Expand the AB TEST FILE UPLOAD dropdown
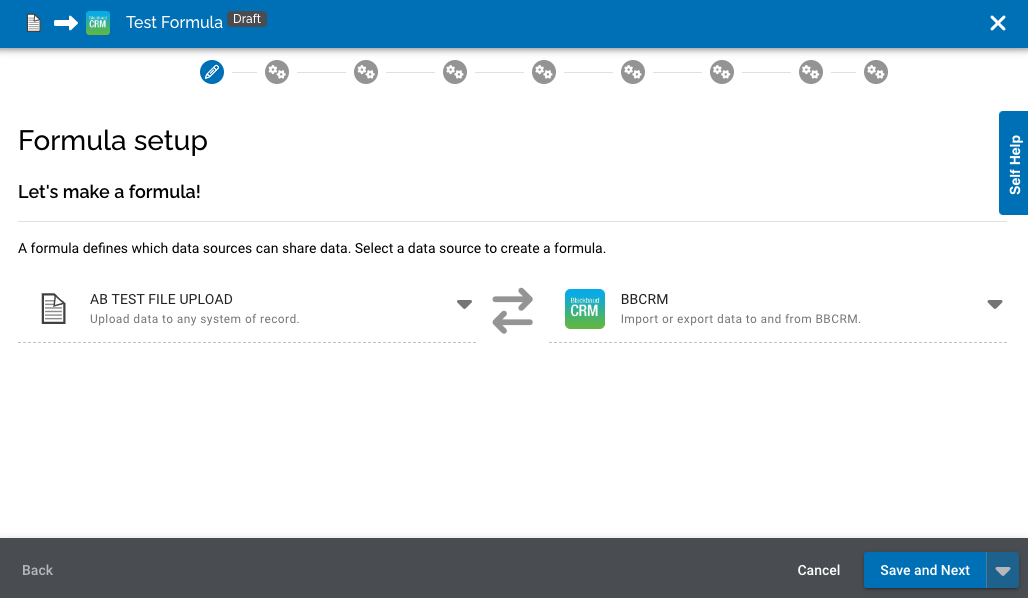This screenshot has width=1028, height=598. click(464, 304)
